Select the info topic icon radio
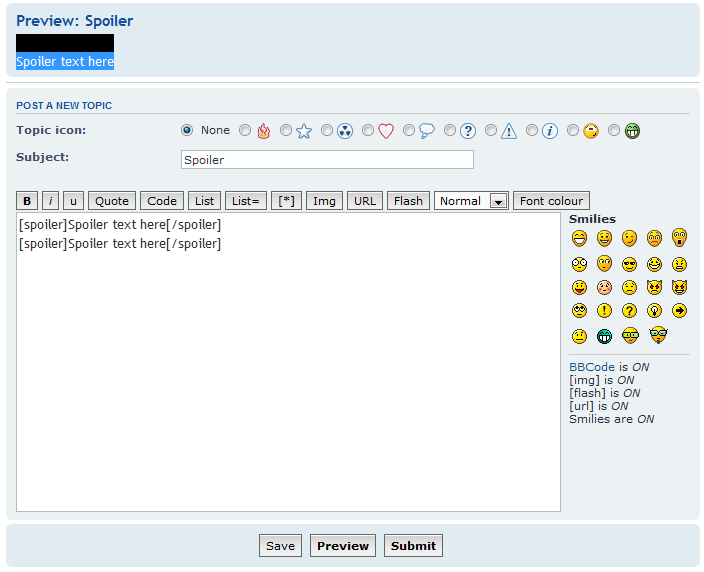The image size is (704, 572). pos(532,130)
